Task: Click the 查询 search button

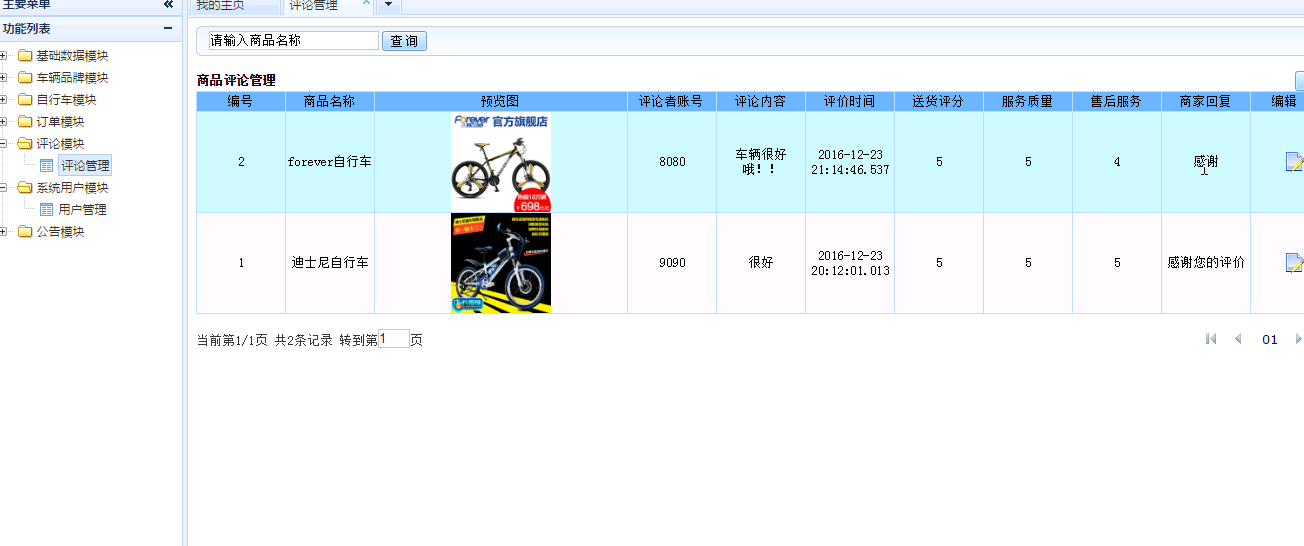Action: 404,41
